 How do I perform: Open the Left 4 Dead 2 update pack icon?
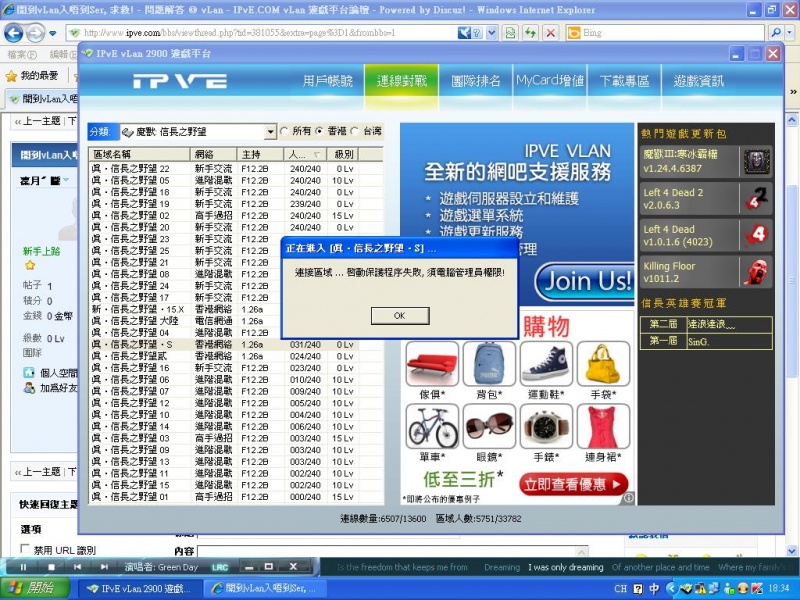(757, 199)
